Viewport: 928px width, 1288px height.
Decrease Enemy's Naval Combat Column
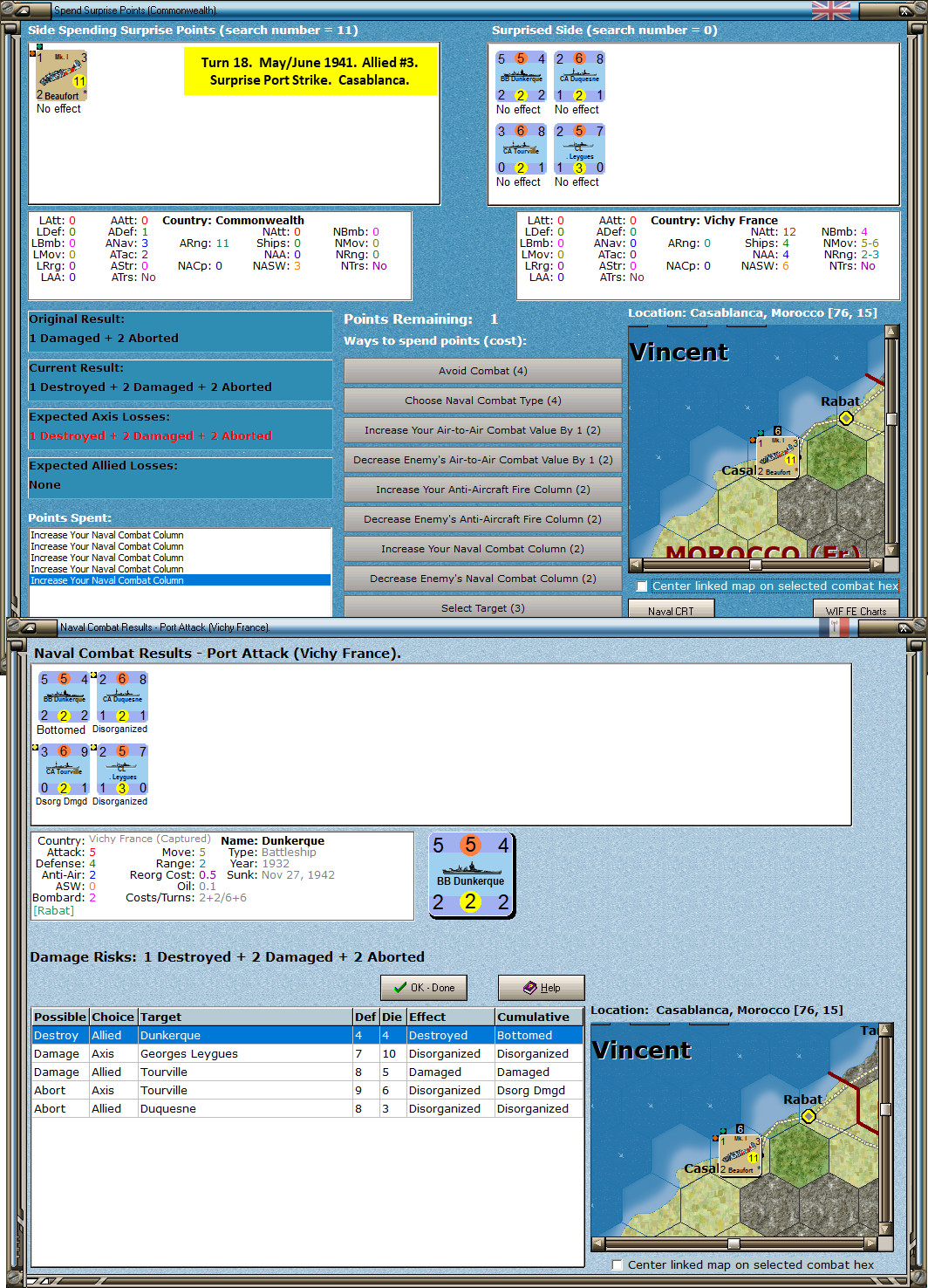(x=482, y=579)
